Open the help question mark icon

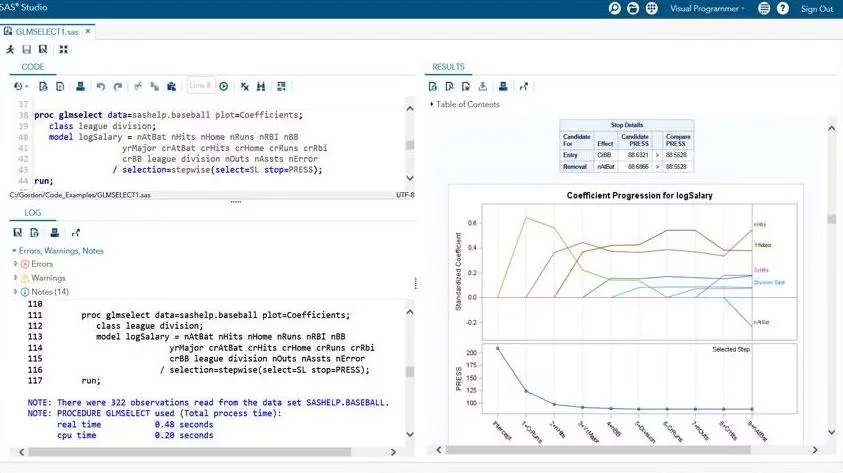(782, 9)
